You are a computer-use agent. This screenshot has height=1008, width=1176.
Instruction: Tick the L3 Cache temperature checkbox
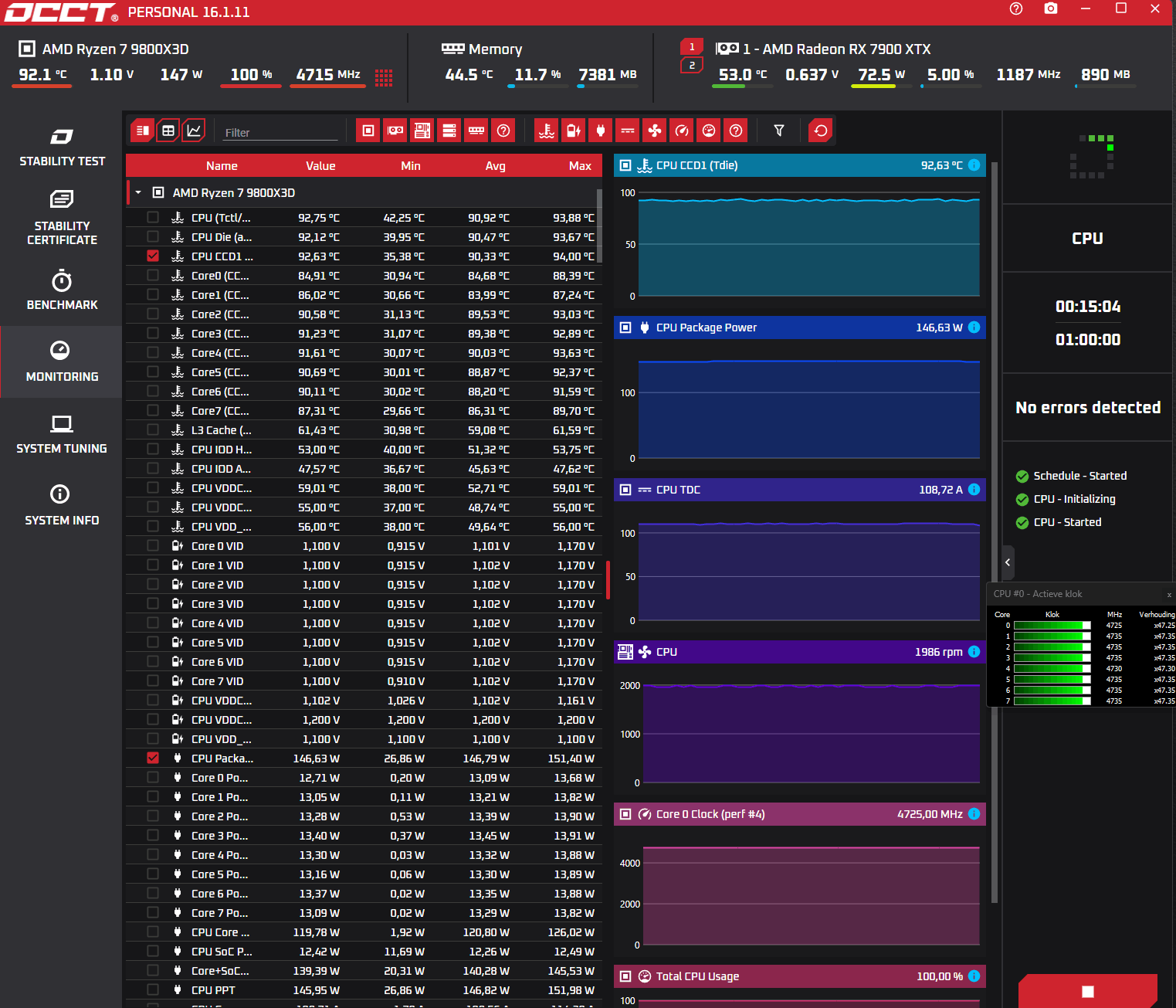point(153,430)
